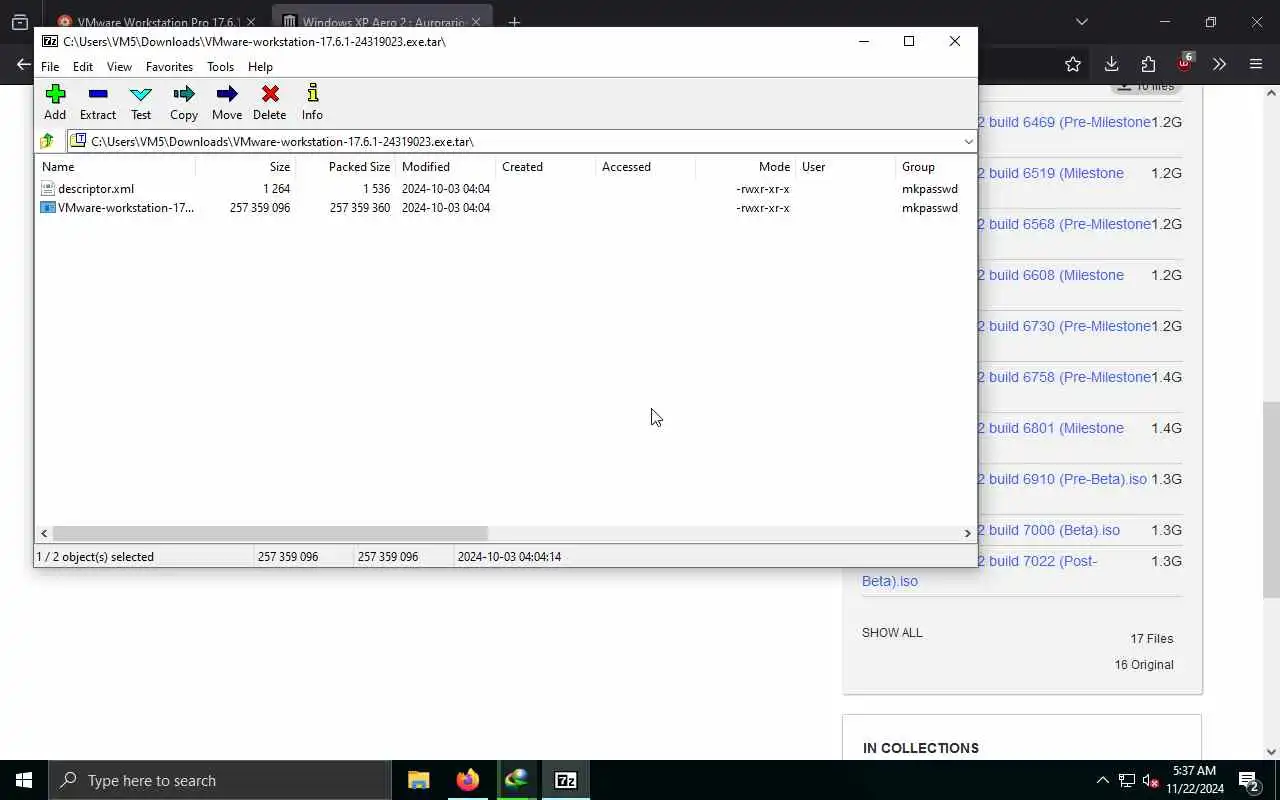Viewport: 1280px width, 800px height.
Task: Click the Add toolbar icon in 7-Zip
Action: coord(55,102)
